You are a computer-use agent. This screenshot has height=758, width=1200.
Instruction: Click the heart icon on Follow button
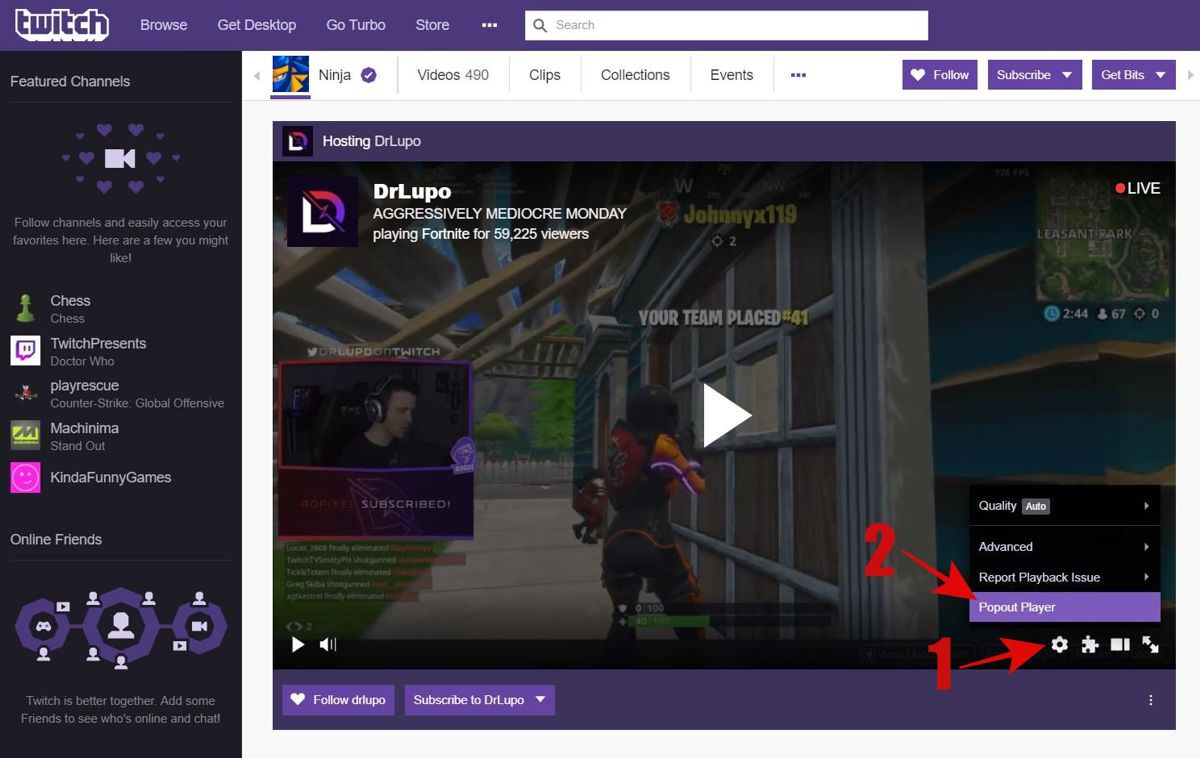click(x=918, y=75)
